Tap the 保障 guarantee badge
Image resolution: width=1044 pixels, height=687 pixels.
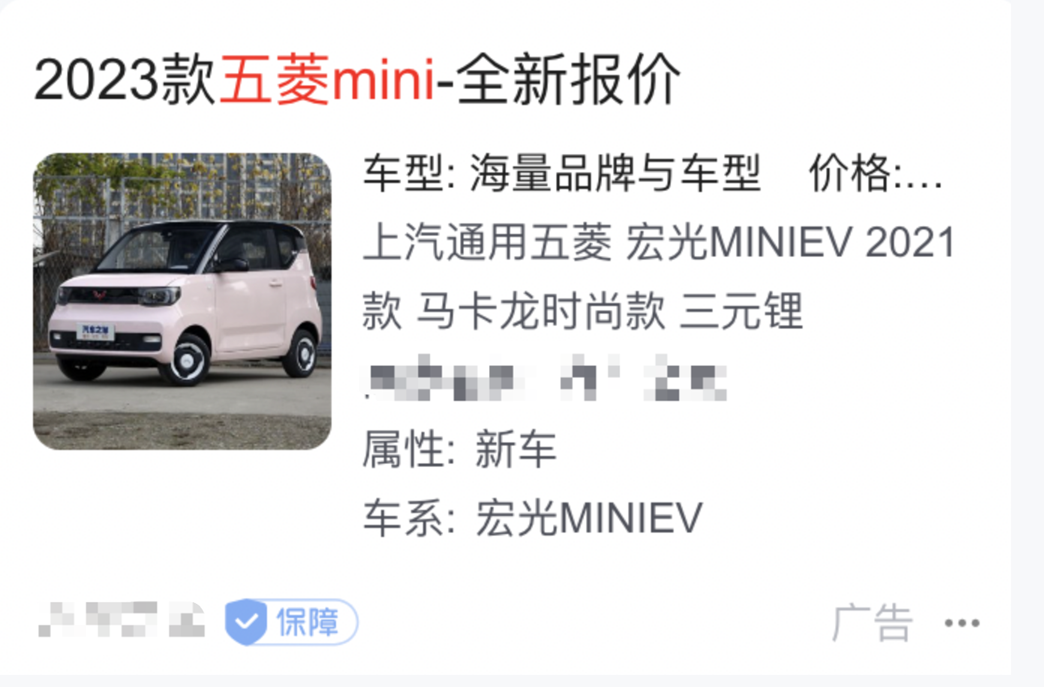coord(292,622)
